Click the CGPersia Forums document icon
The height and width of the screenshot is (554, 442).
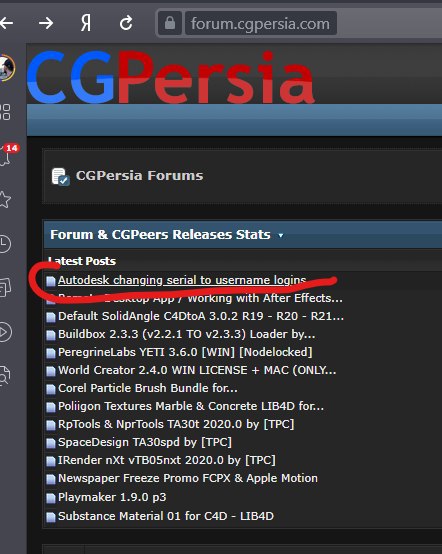pos(60,177)
